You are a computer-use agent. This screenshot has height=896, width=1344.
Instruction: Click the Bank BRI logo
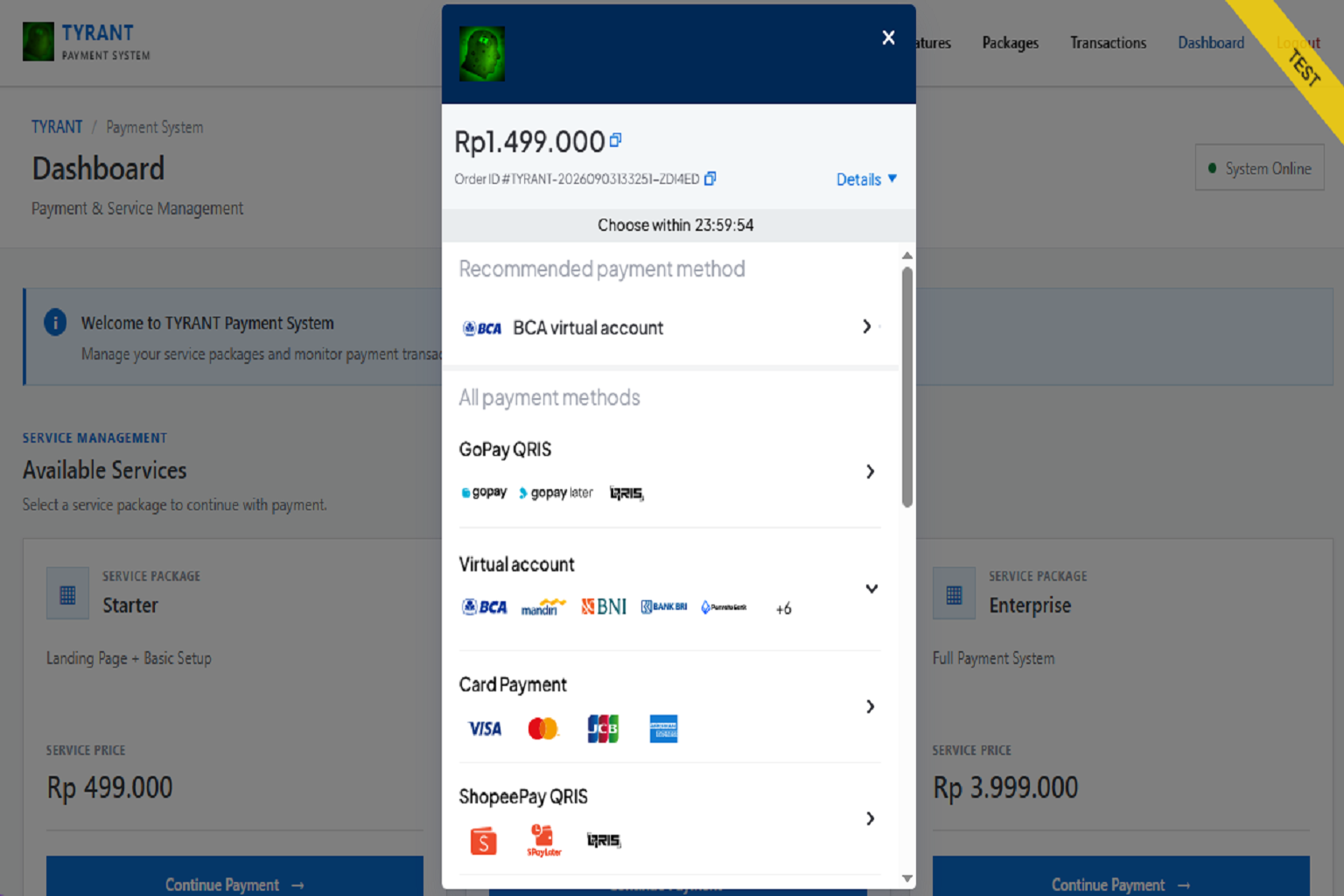(664, 606)
